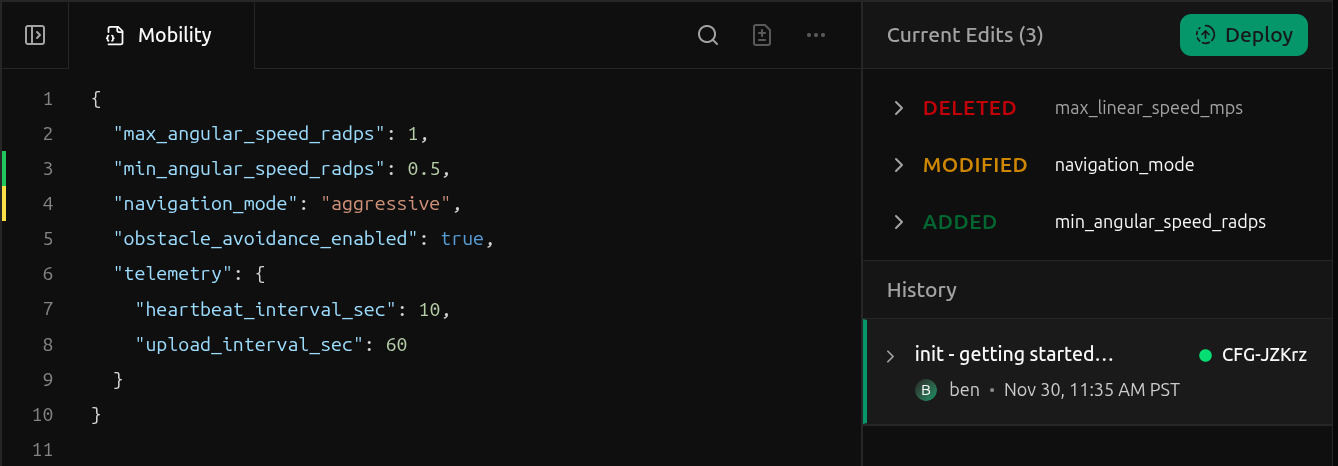Click the yellow modified marker on line 4
This screenshot has width=1338, height=466.
click(4, 204)
